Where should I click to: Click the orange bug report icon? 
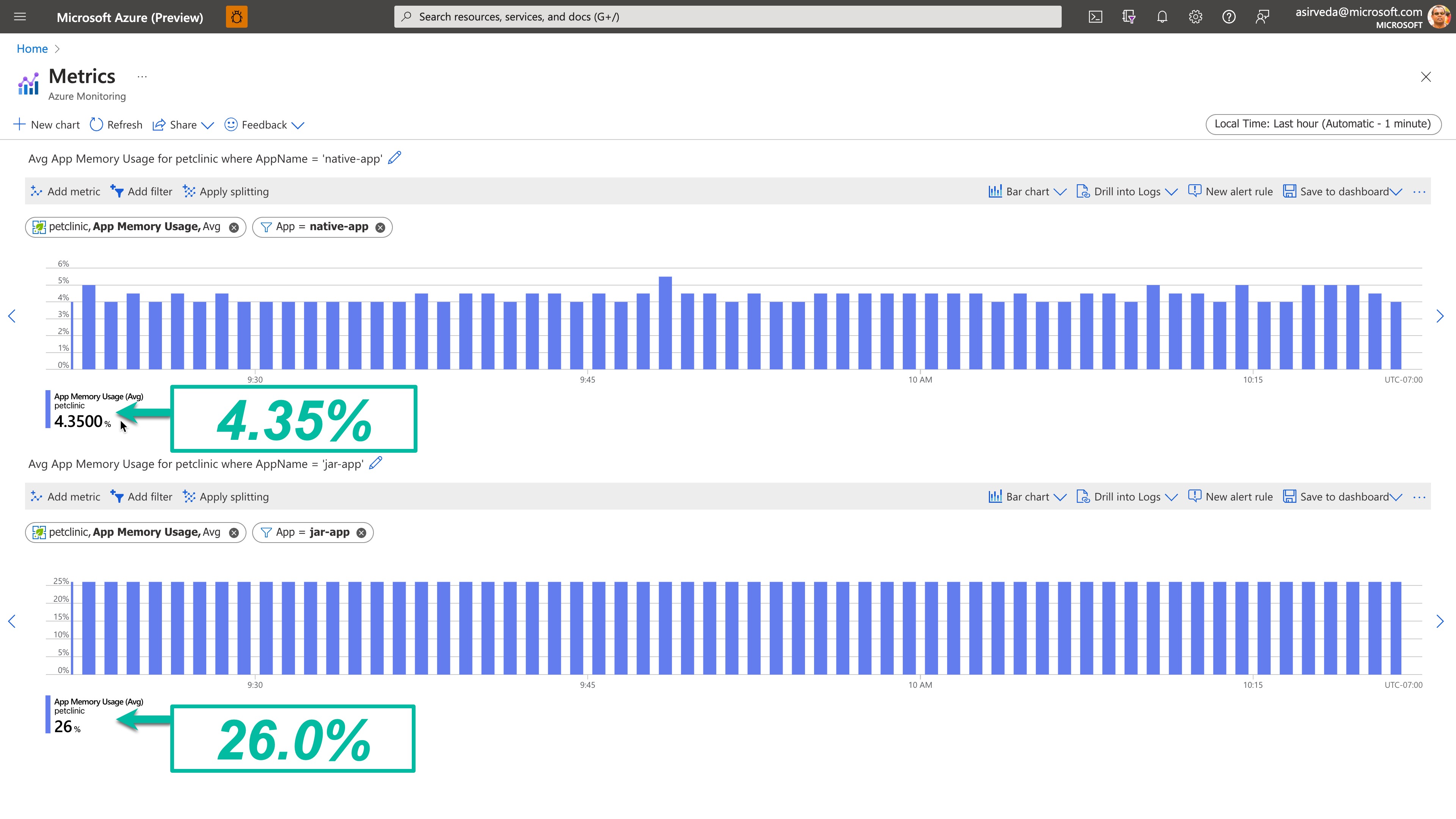tap(236, 17)
